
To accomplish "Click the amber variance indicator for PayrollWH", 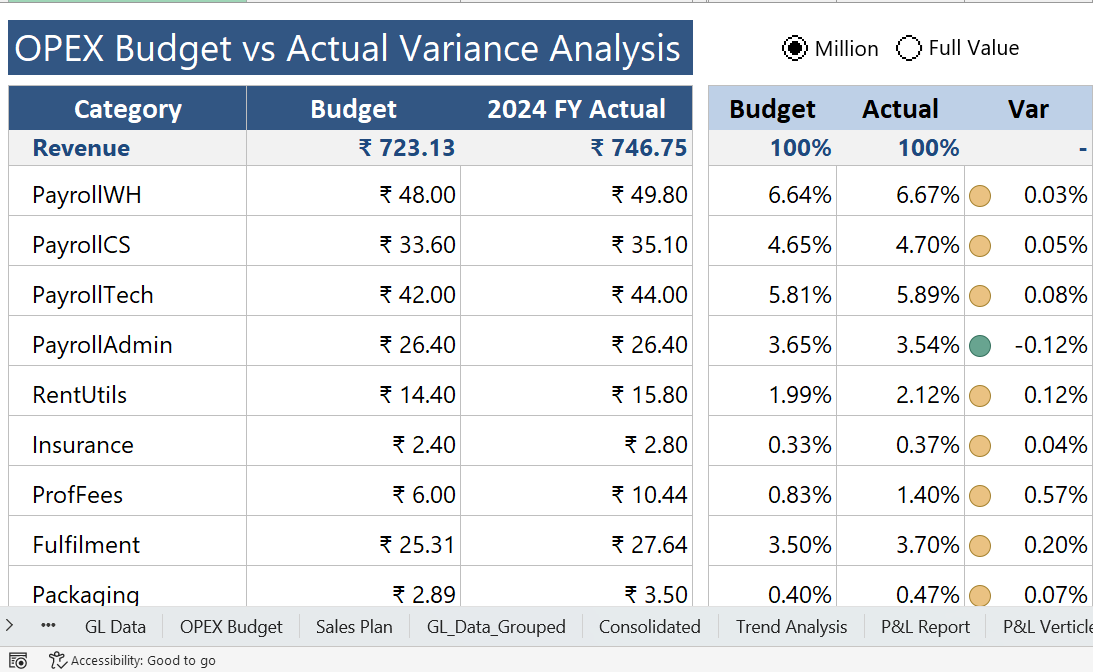I will coord(980,195).
